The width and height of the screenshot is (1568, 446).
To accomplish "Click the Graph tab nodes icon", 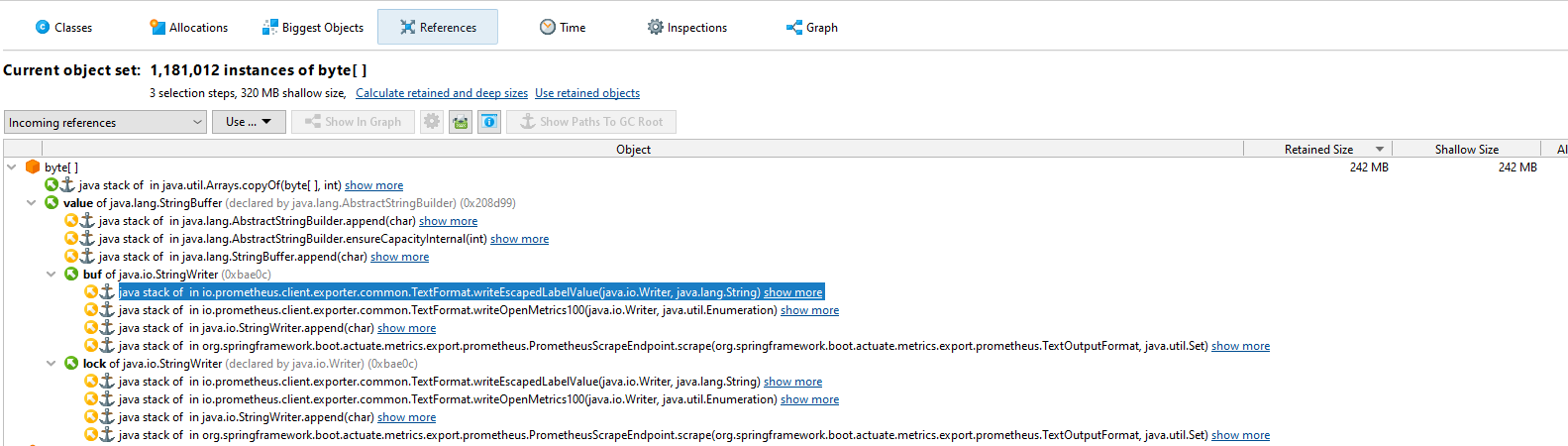I will click(x=794, y=28).
